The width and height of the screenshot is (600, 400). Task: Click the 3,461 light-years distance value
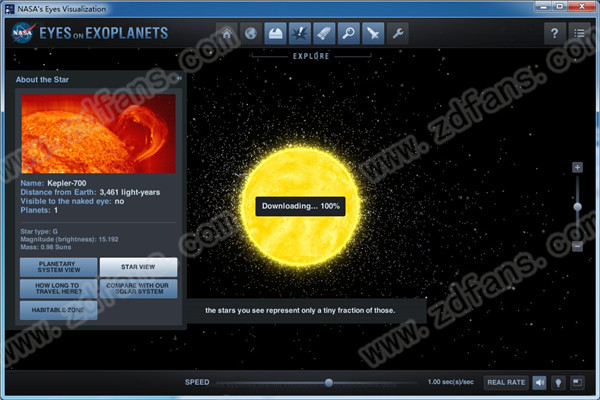coord(130,192)
